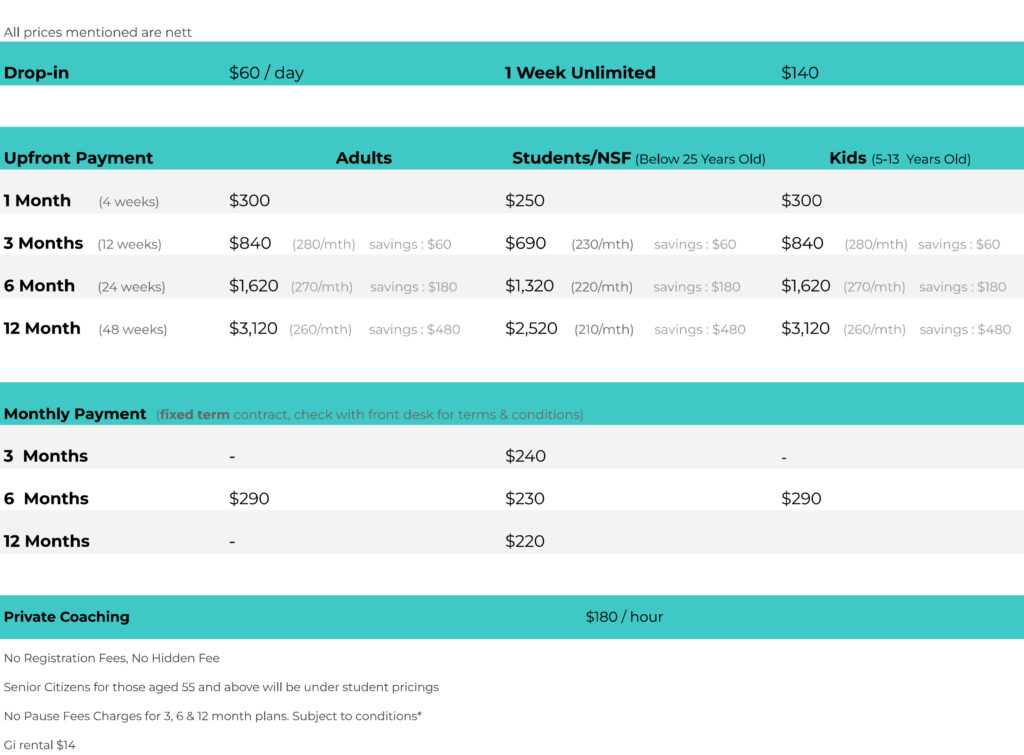This screenshot has height=755, width=1024.
Task: Click the Upfront Payment section header
Action: [78, 158]
